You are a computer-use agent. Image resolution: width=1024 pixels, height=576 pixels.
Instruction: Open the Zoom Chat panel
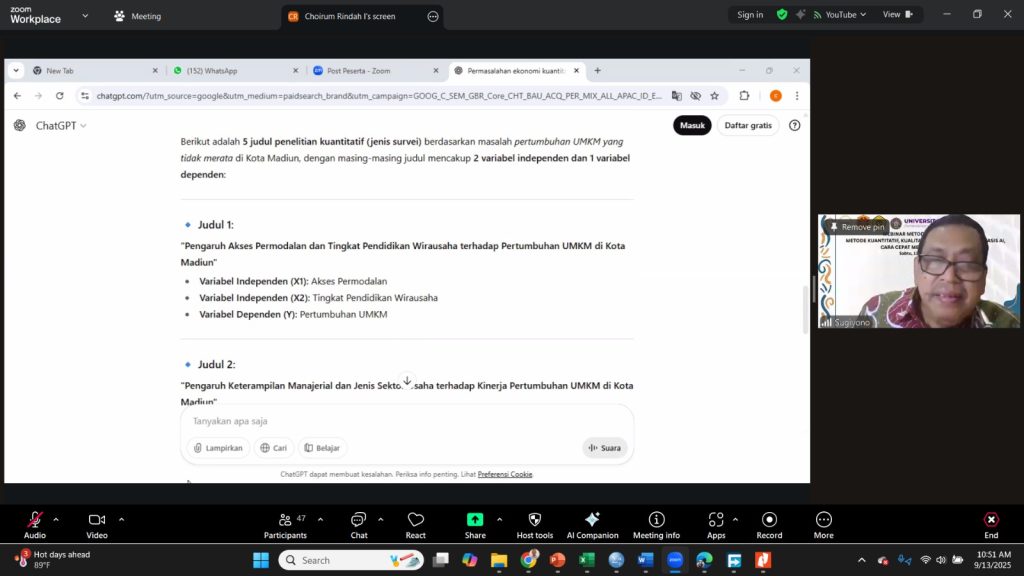click(x=358, y=525)
